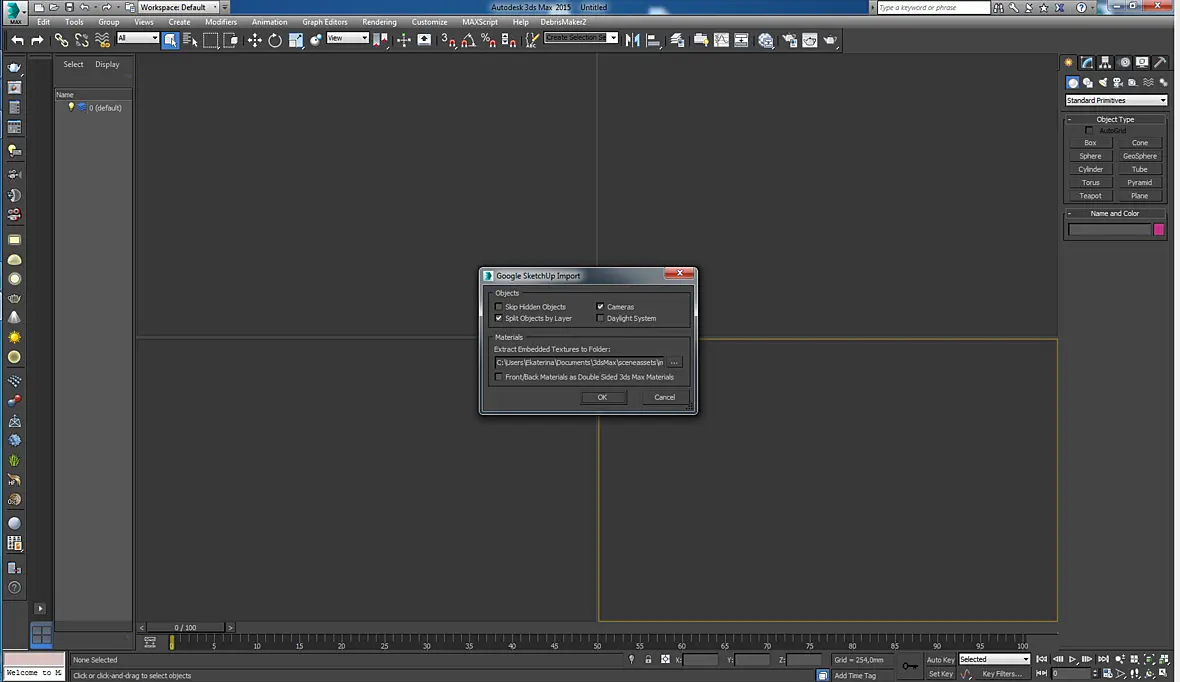Switch to the Hierarchy panel tab

[1105, 62]
